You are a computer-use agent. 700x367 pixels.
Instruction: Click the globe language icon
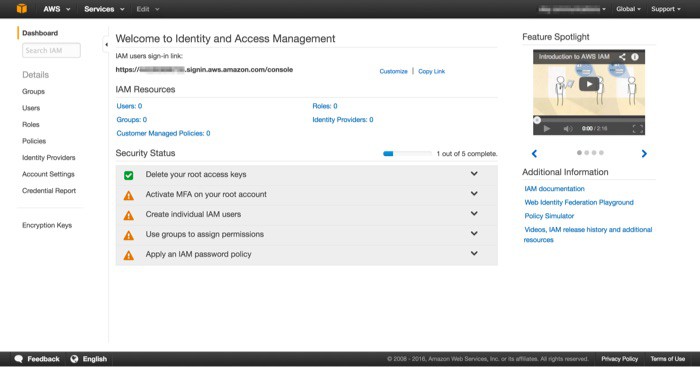point(74,359)
